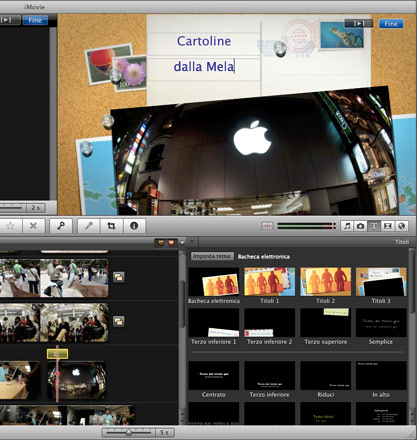Click the 'Cartoline' title text line
The width and height of the screenshot is (417, 440).
pyautogui.click(x=204, y=41)
